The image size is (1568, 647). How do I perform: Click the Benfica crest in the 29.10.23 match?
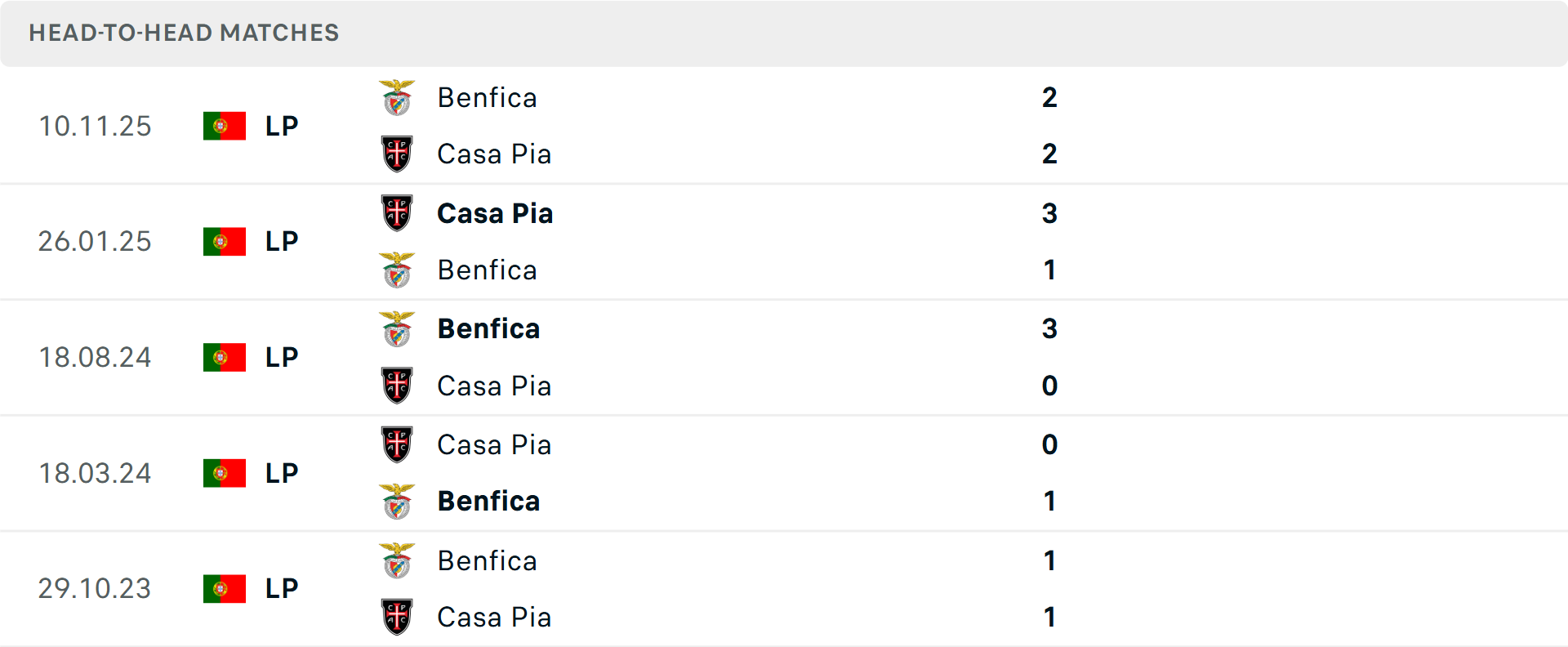397,561
